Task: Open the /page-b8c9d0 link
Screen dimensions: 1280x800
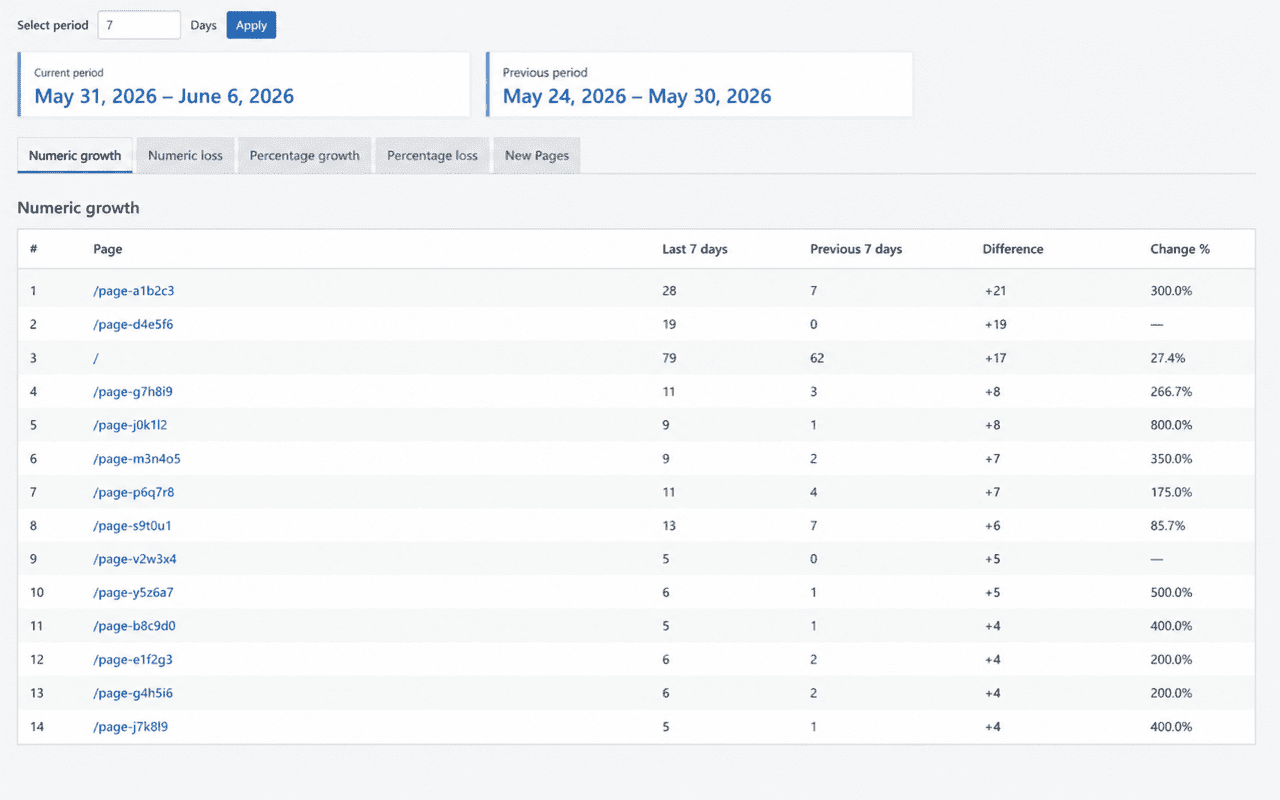Action: tap(135, 626)
